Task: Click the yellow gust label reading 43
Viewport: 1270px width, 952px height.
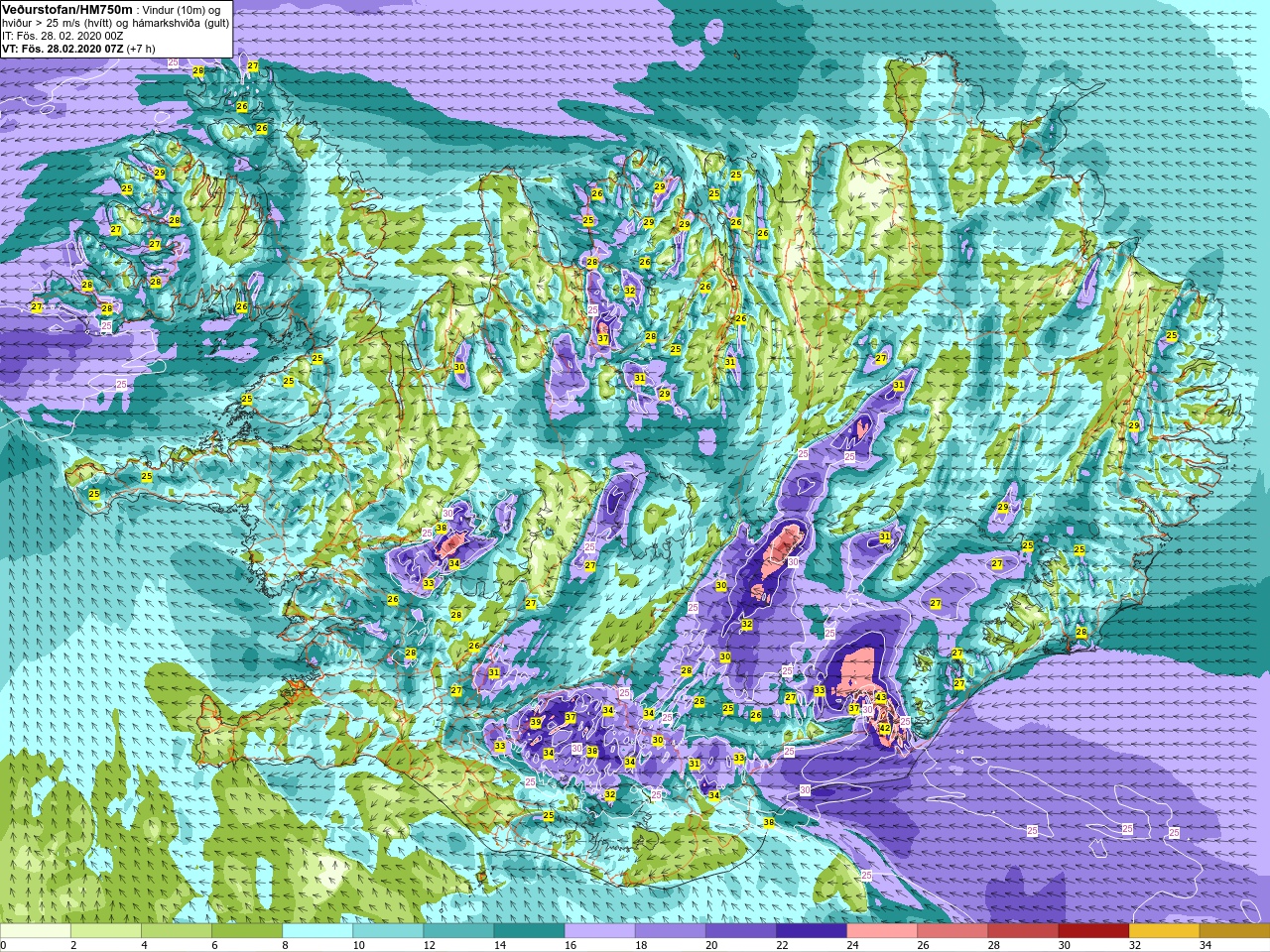Action: pyautogui.click(x=880, y=698)
